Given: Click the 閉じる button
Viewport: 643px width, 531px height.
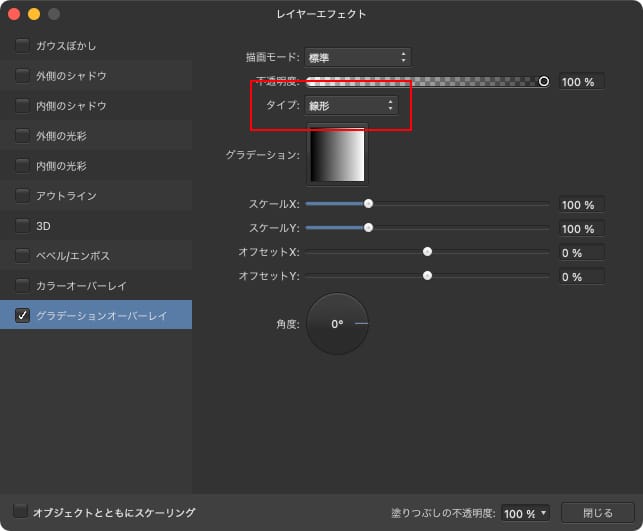Looking at the screenshot, I should pyautogui.click(x=598, y=513).
